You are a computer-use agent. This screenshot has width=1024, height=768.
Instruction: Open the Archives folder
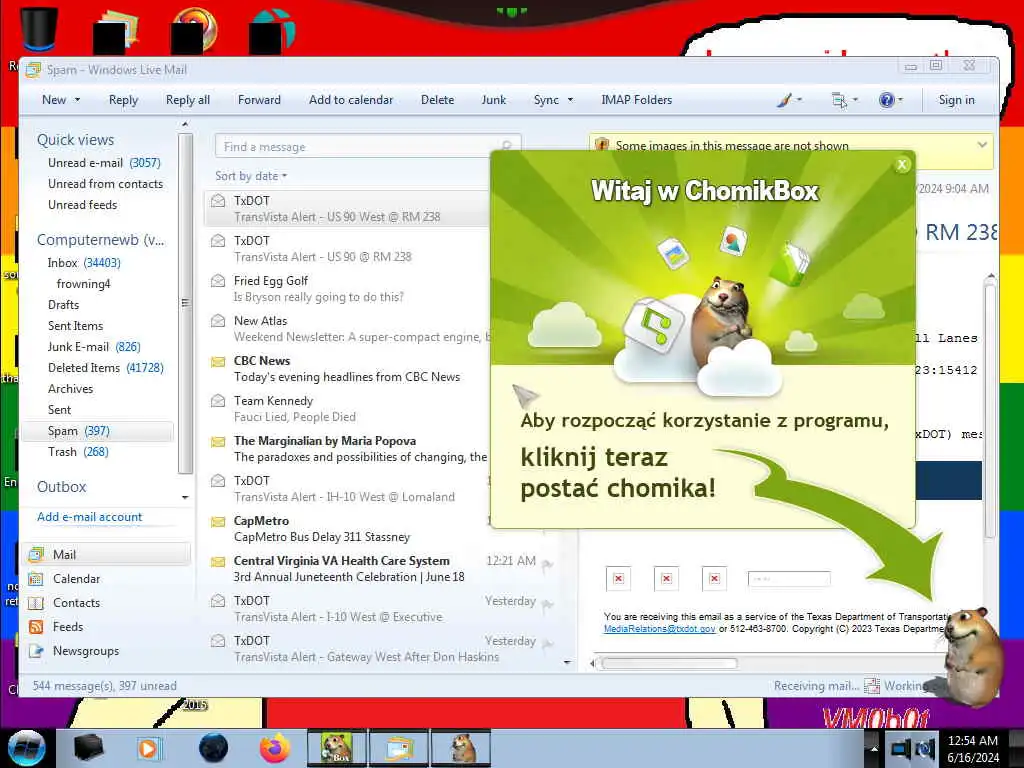pos(71,389)
